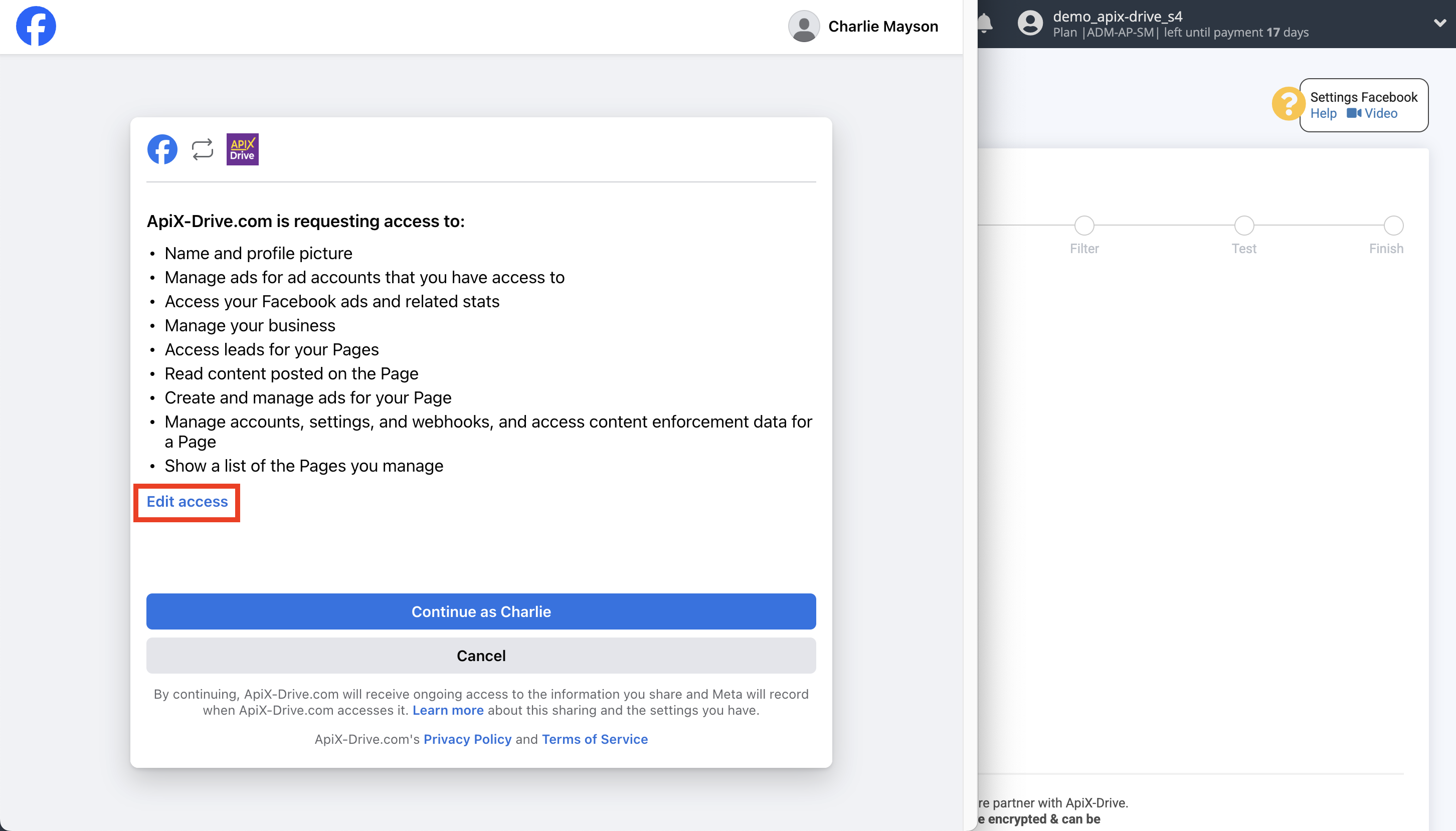This screenshot has height=831, width=1456.
Task: Click the sync arrows icon between Facebook and ApiX
Action: pos(202,148)
